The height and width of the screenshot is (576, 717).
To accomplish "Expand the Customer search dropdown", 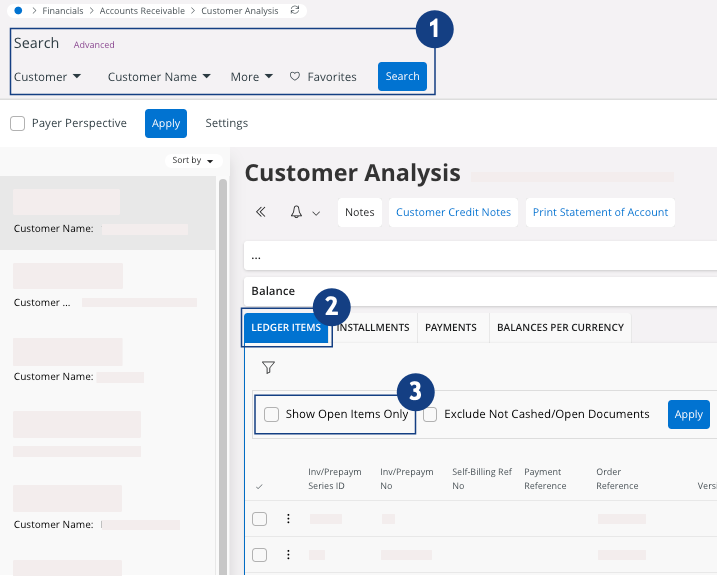I will (47, 77).
